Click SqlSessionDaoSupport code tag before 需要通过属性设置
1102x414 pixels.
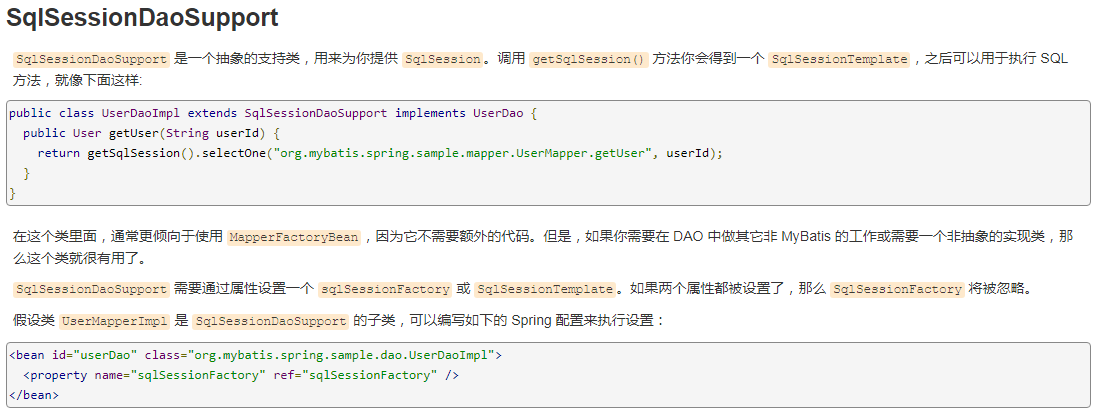(91, 289)
